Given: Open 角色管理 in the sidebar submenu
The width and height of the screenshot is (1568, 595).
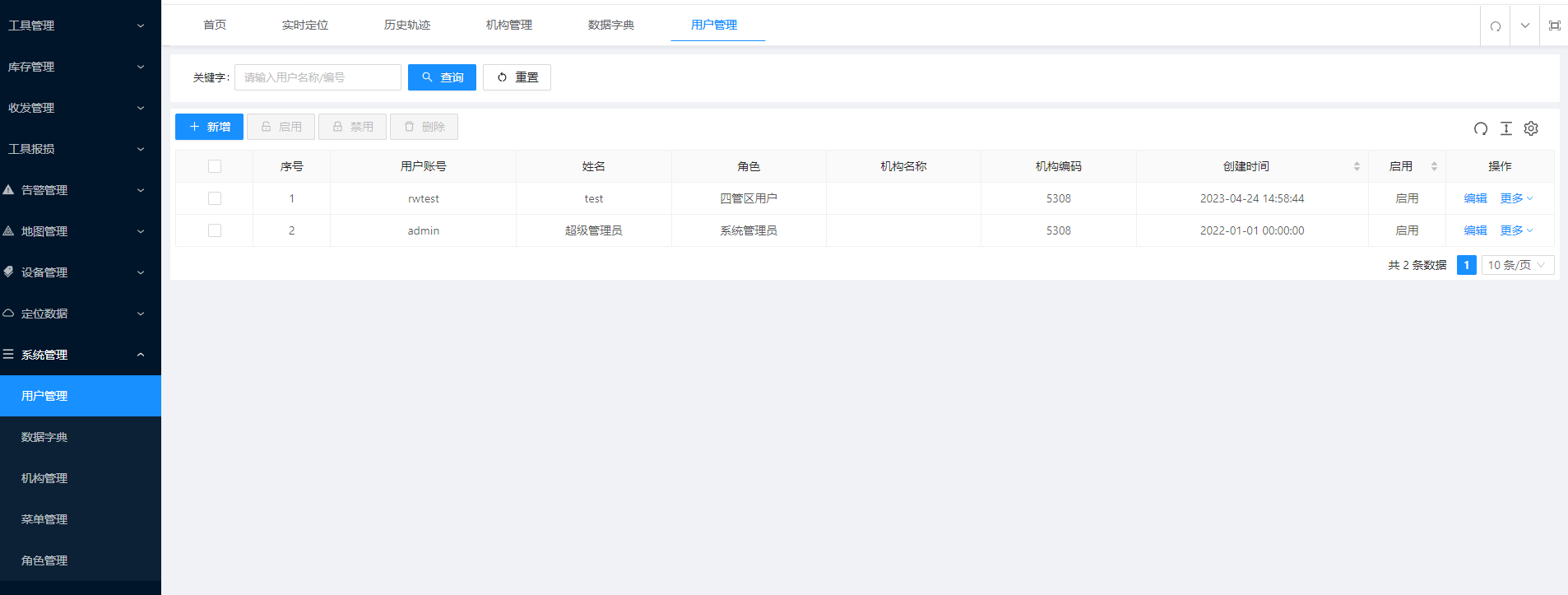Looking at the screenshot, I should 81,560.
